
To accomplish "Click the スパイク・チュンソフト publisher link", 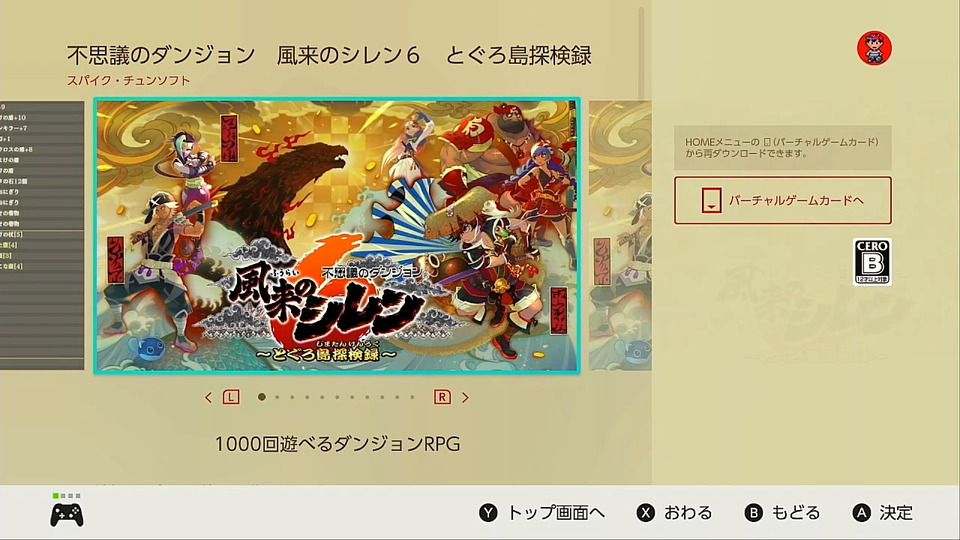I will (129, 80).
